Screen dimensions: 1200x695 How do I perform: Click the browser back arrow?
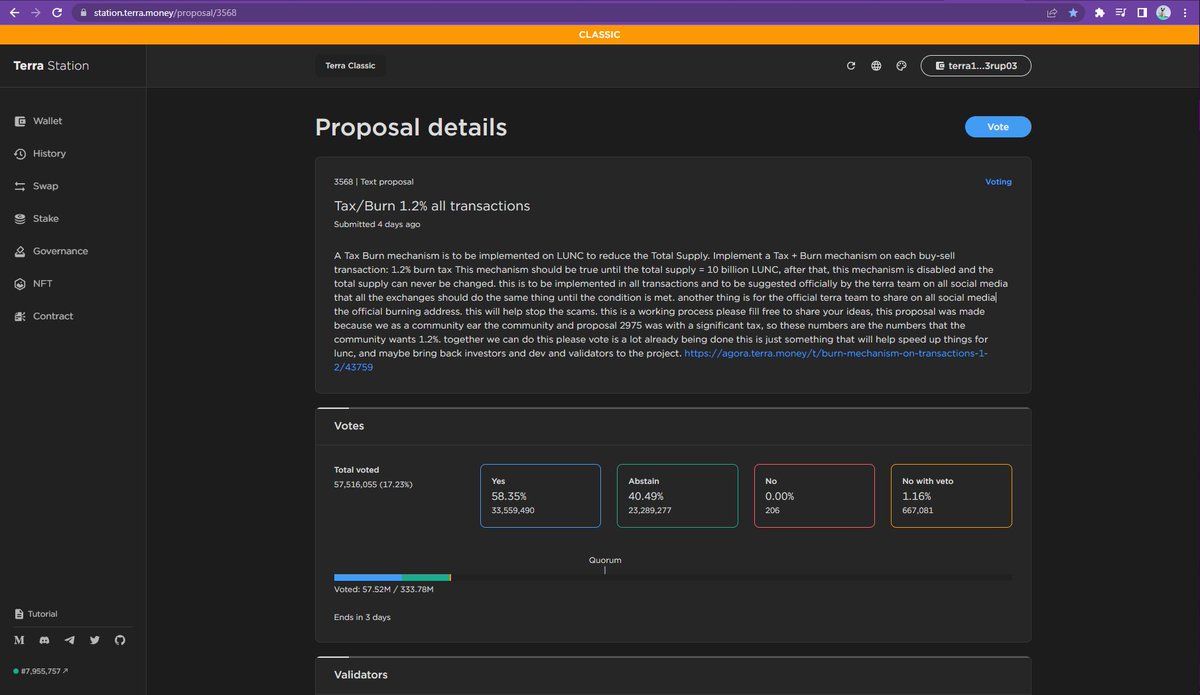(14, 13)
